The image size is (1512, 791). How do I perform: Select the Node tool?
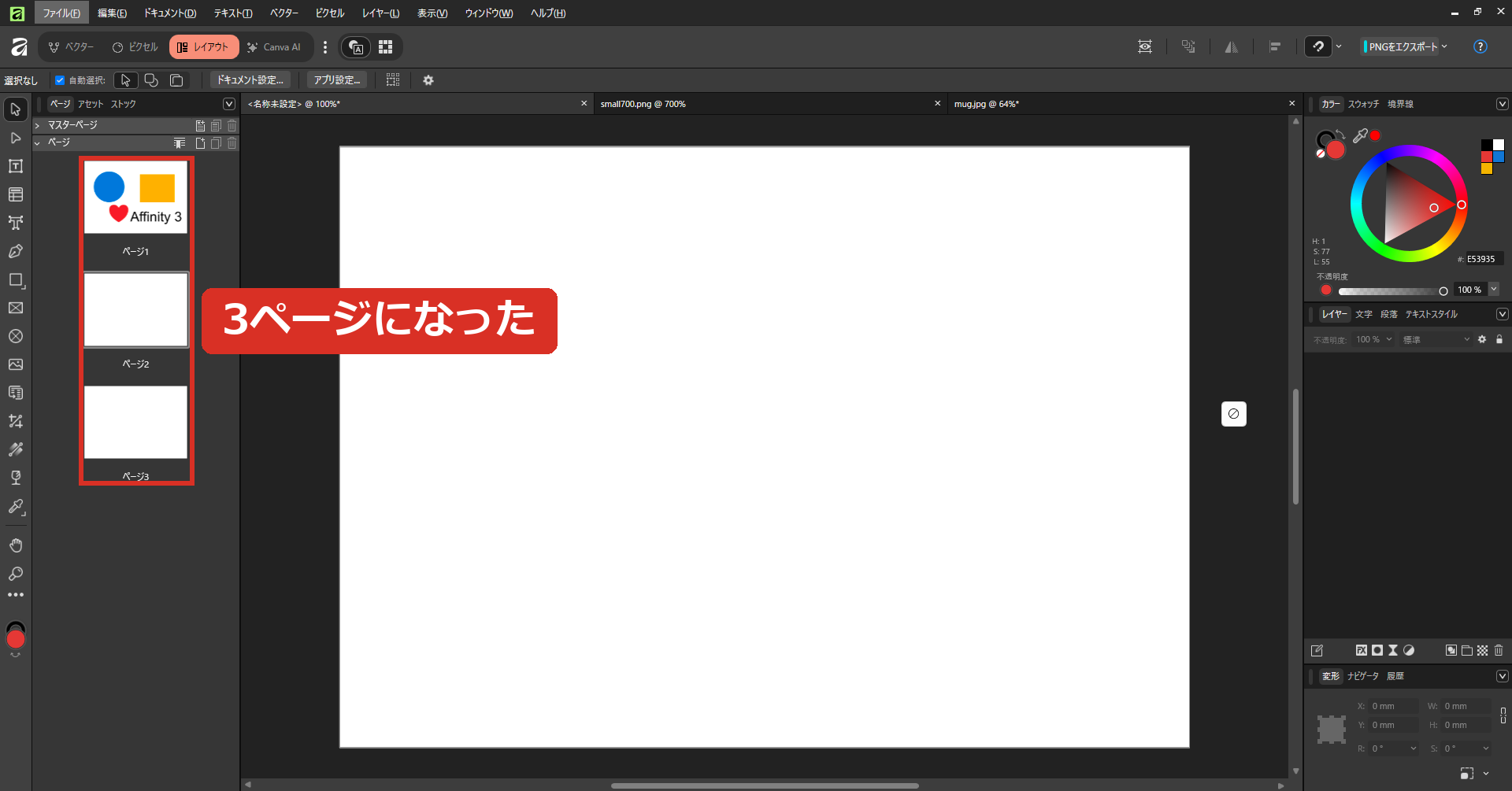pos(16,138)
